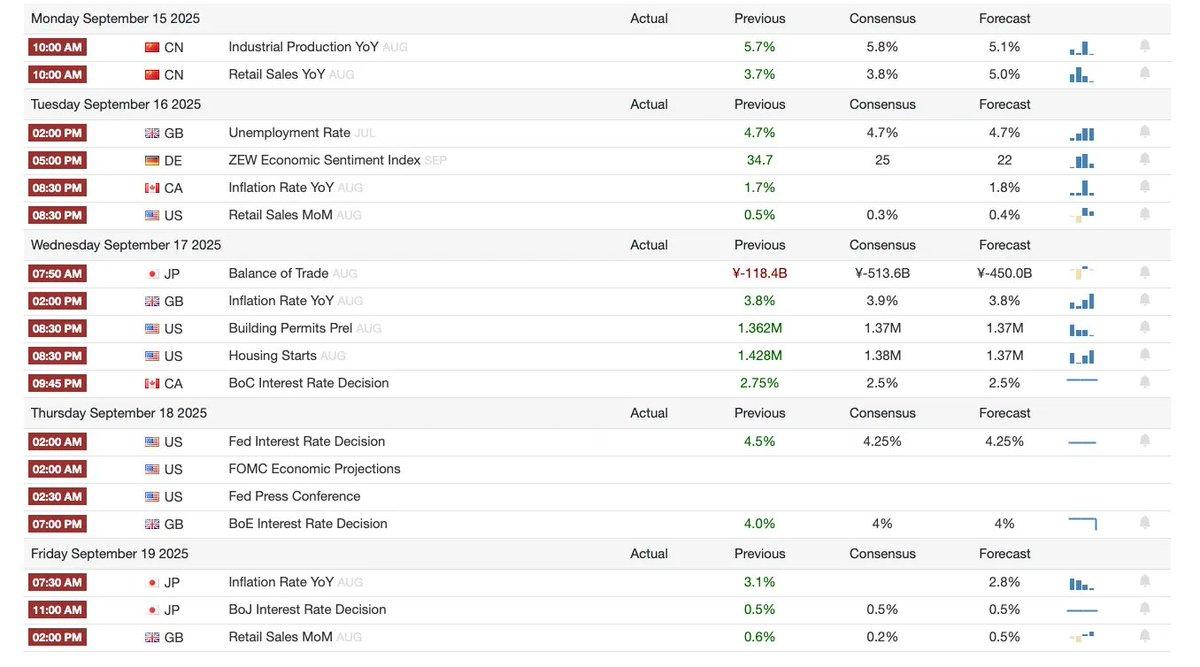Open mini chart for Japan Balance of Trade
Screen dimensions: 1200x667
click(x=1082, y=273)
